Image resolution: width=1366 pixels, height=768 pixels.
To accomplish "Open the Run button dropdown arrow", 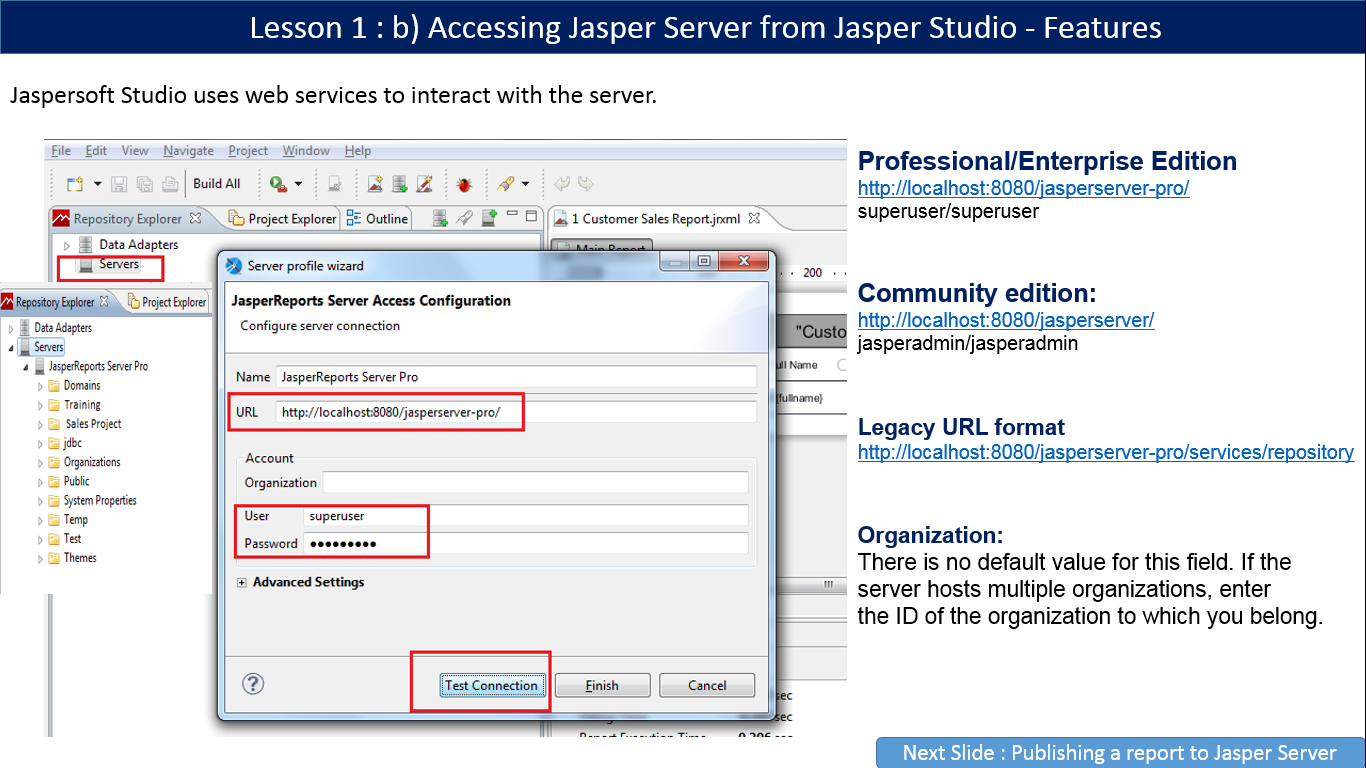I will click(x=297, y=184).
